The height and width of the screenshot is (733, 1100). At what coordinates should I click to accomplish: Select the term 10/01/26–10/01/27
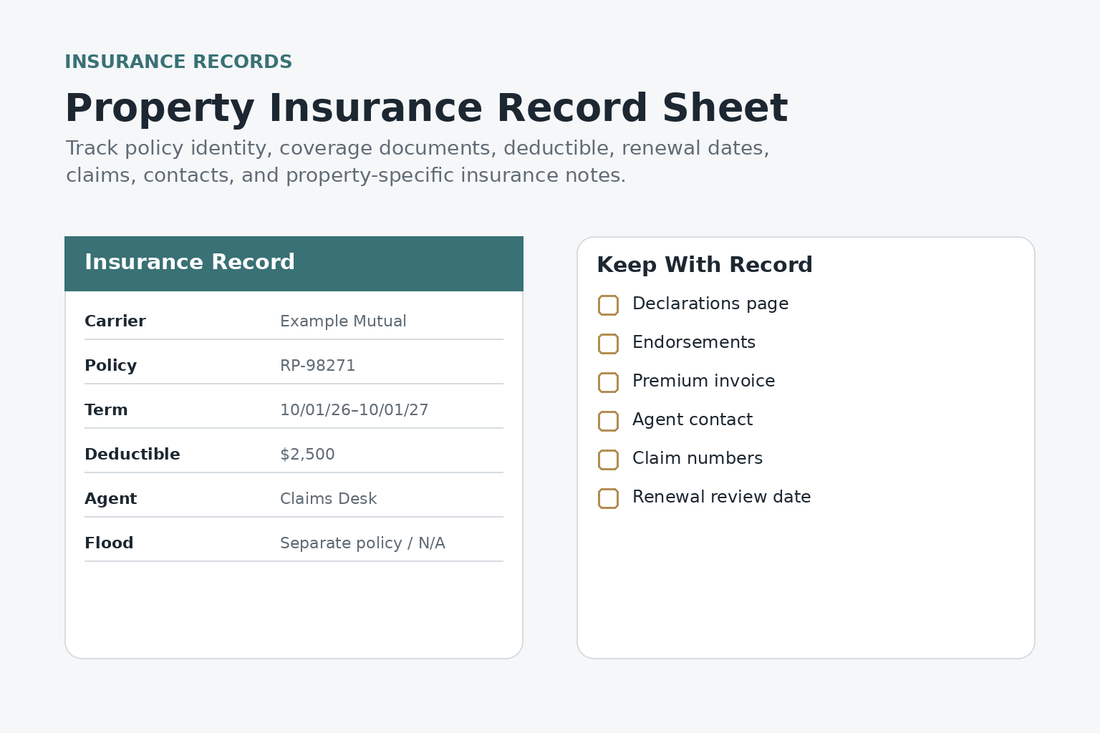(354, 410)
